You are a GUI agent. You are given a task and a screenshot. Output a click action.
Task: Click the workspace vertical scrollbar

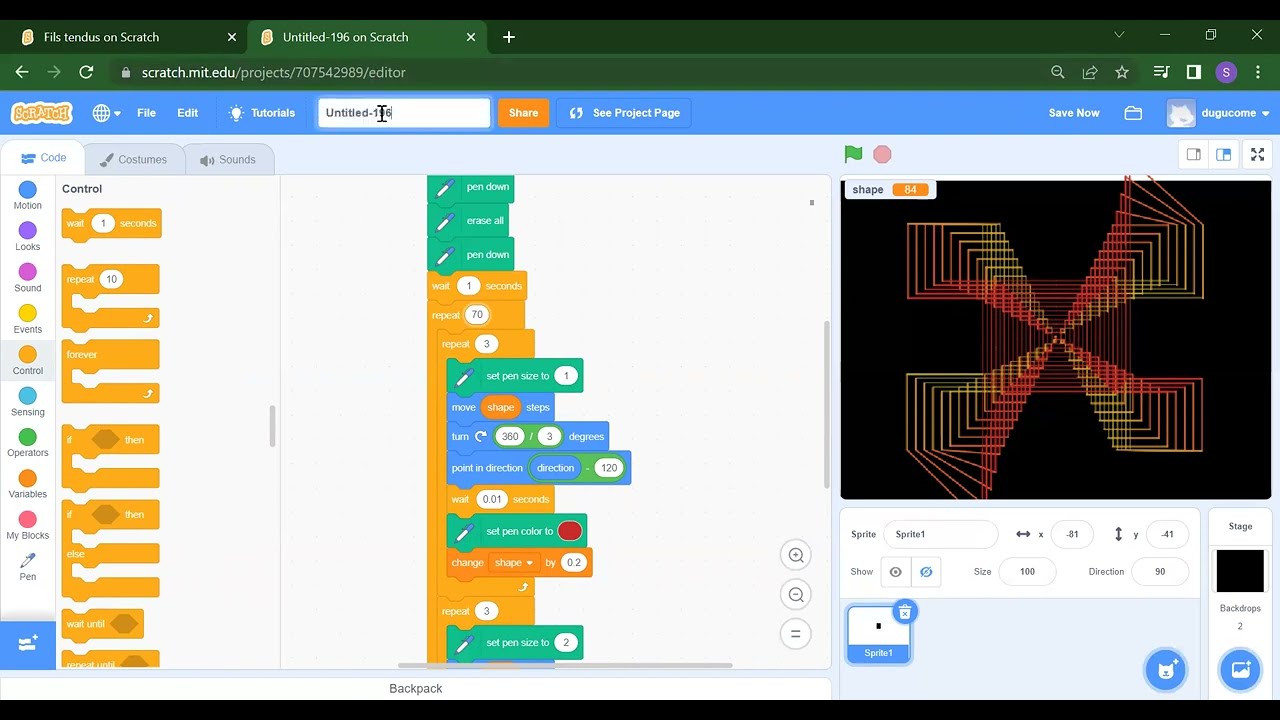pyautogui.click(x=826, y=404)
